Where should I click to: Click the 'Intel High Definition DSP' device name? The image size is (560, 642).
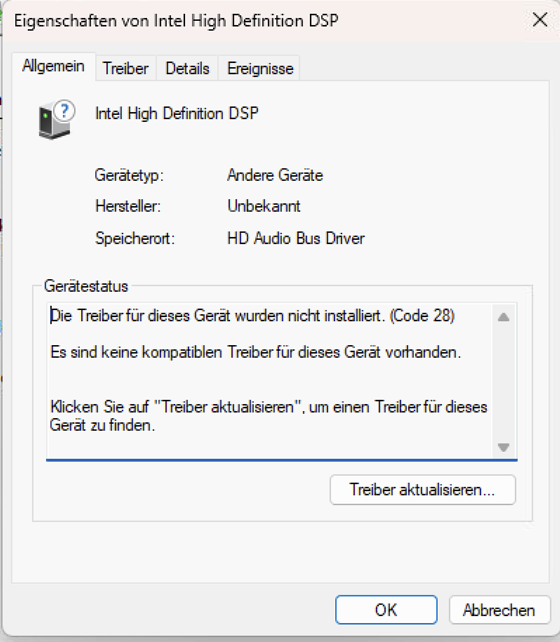click(x=177, y=113)
